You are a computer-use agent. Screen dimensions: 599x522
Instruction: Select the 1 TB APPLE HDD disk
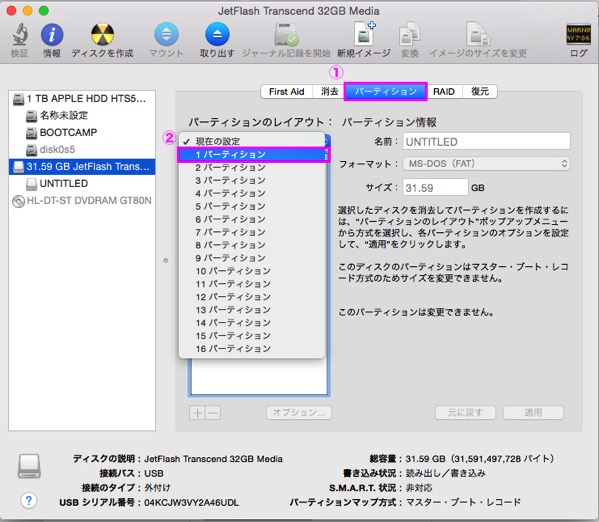(82, 99)
